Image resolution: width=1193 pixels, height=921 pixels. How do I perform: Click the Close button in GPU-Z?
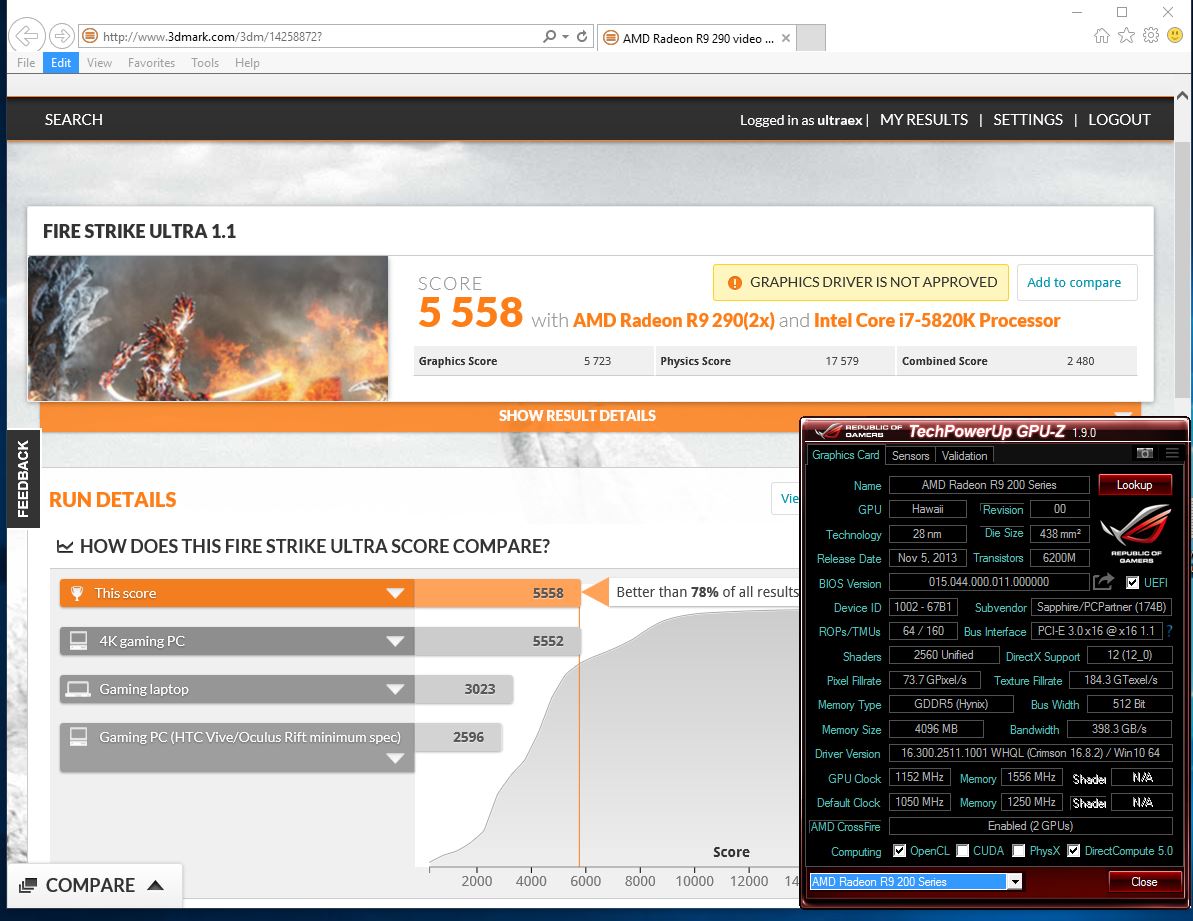(1144, 881)
